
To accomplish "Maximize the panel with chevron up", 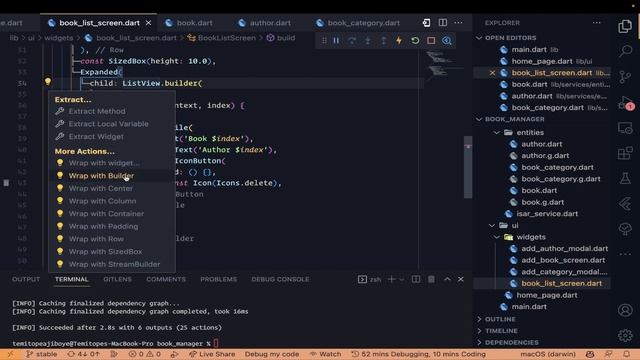I will tap(447, 279).
